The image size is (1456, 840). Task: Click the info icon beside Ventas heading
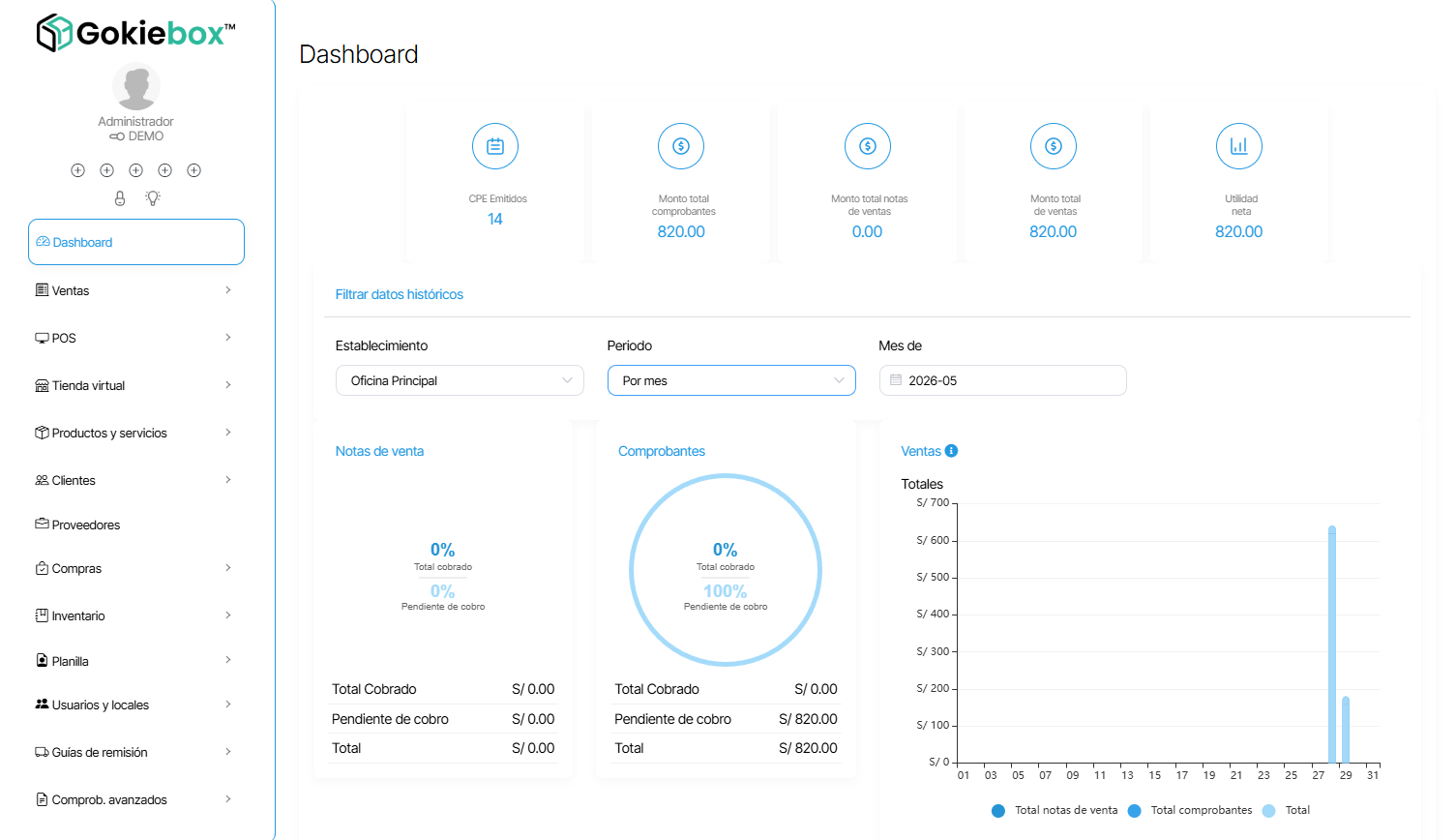point(951,451)
